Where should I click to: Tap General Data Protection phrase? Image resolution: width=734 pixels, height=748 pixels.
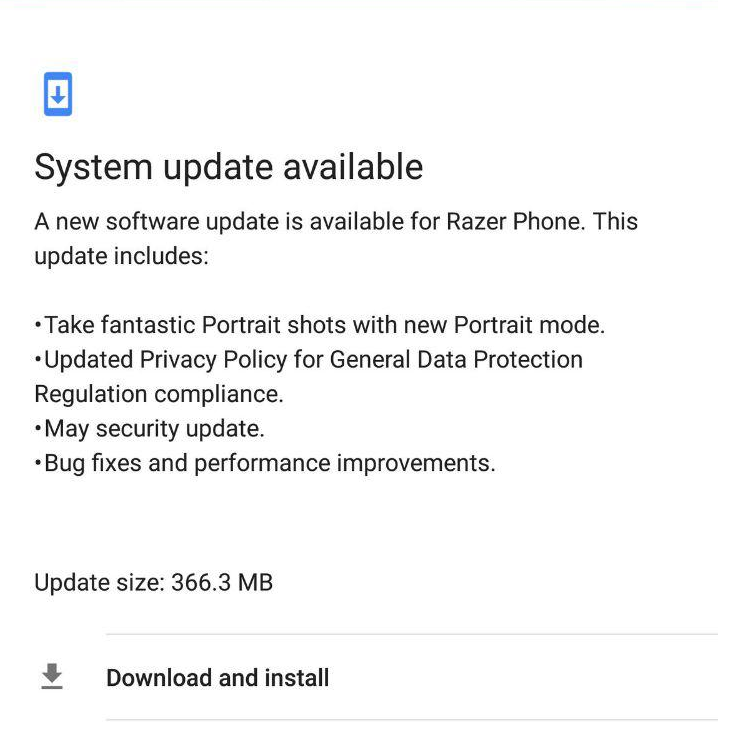click(x=456, y=360)
